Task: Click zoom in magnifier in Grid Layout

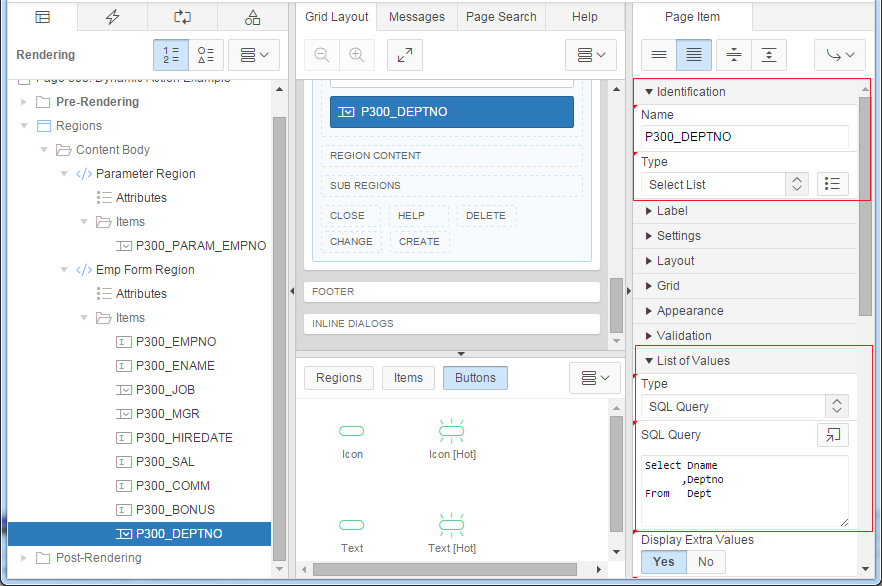Action: point(357,55)
